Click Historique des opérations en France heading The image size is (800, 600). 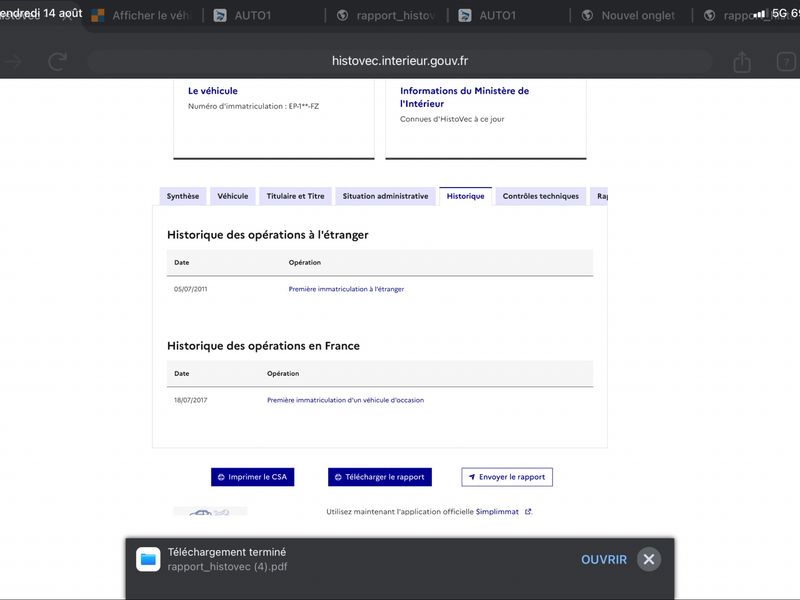(263, 346)
